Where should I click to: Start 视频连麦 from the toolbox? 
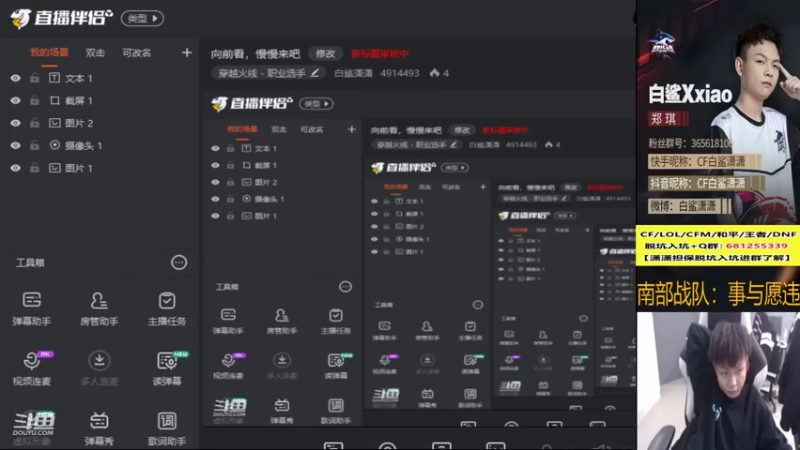[x=32, y=368]
